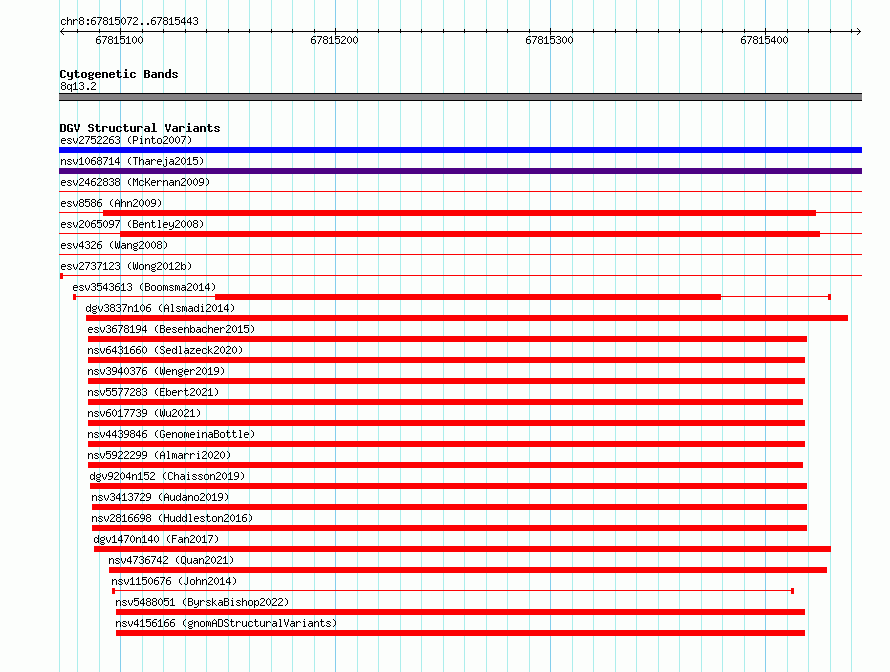
Task: Click nsv2816698 (Huddleston2016) label
Action: tap(172, 518)
